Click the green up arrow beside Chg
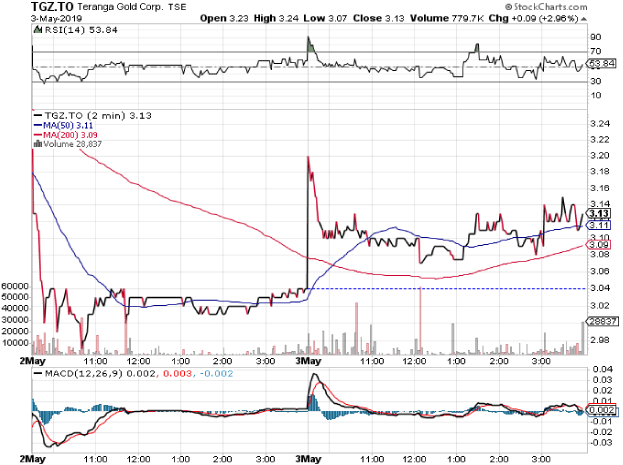 click(x=544, y=18)
